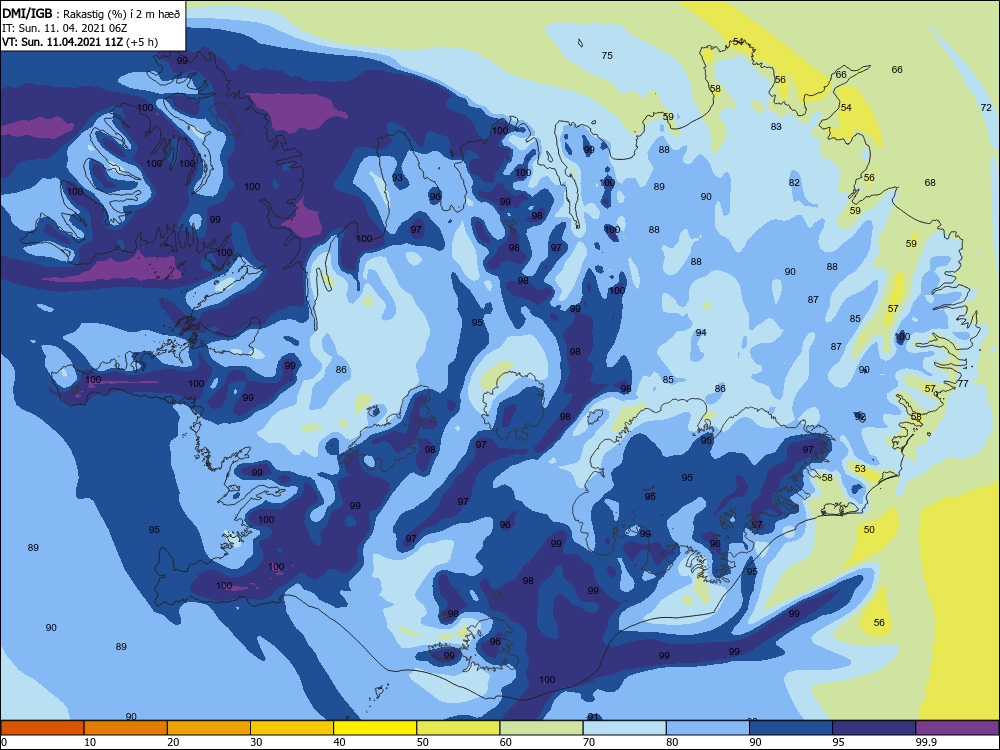Click the humidity value '72' on the map
1000x750 pixels.
986,108
